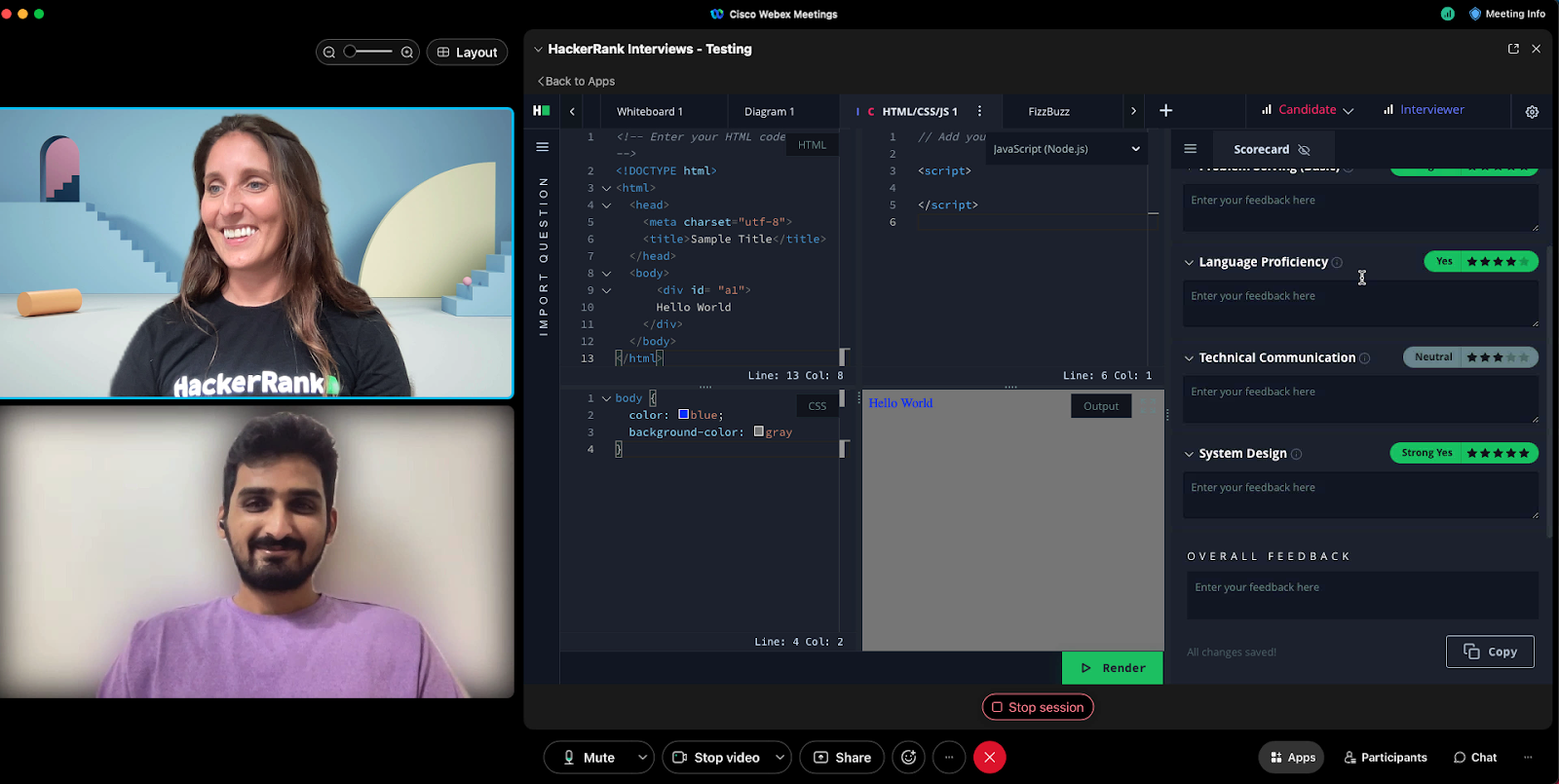Viewport: 1559px width, 784px height.
Task: Collapse the System Design section
Action: [x=1189, y=454]
